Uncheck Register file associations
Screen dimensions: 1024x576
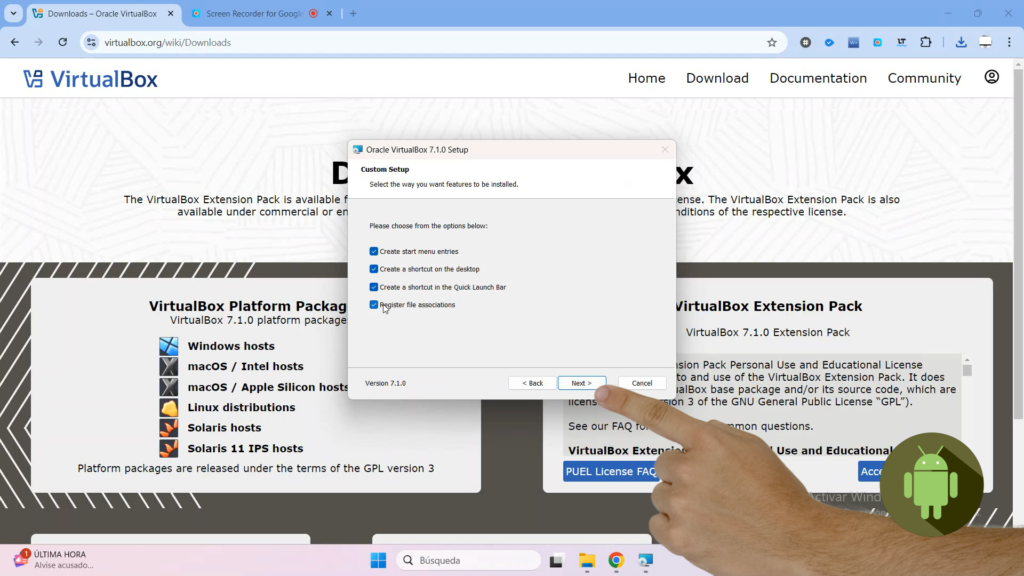tap(374, 305)
